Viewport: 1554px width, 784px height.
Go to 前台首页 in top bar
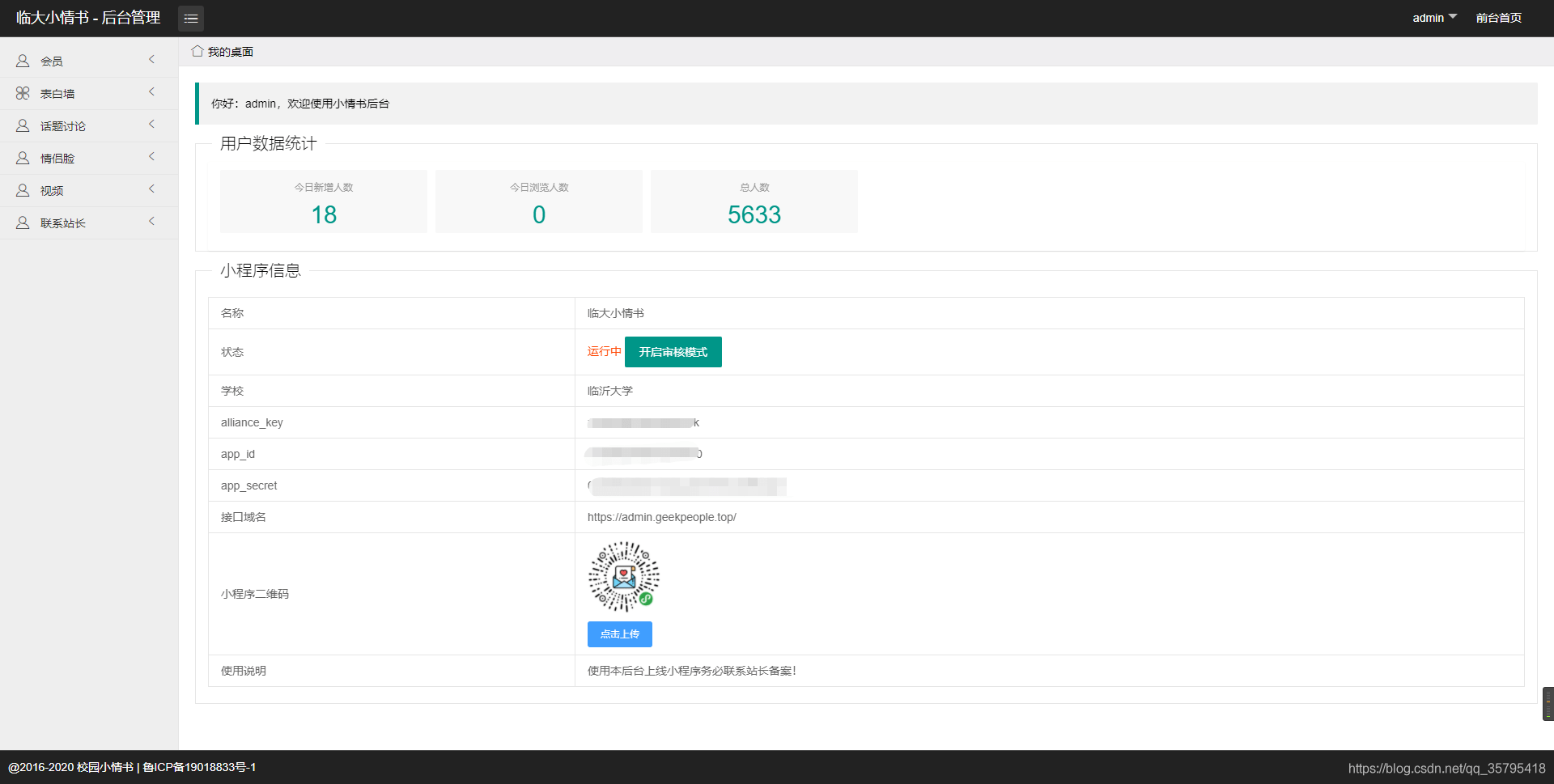pos(1499,18)
